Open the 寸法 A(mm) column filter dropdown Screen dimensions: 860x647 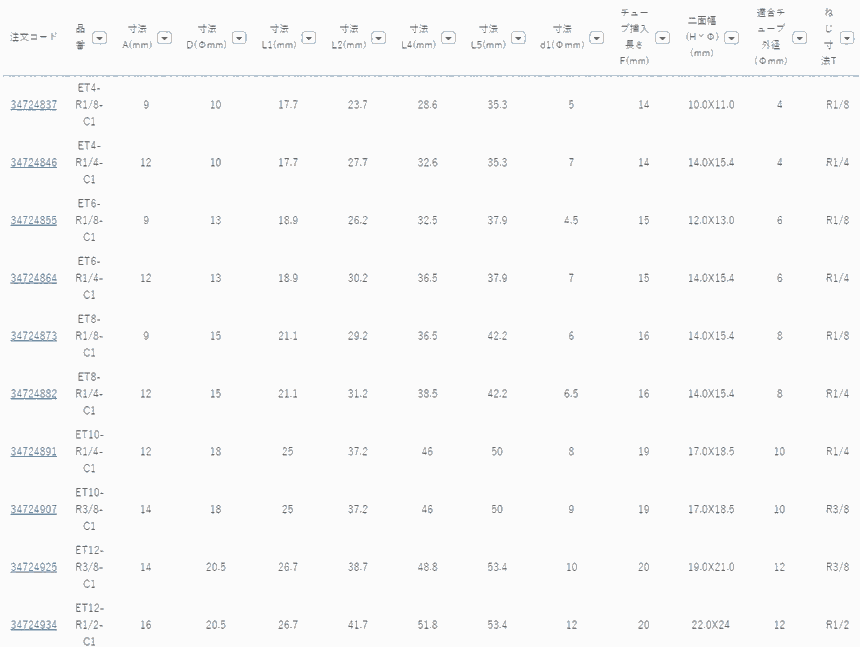pyautogui.click(x=165, y=38)
